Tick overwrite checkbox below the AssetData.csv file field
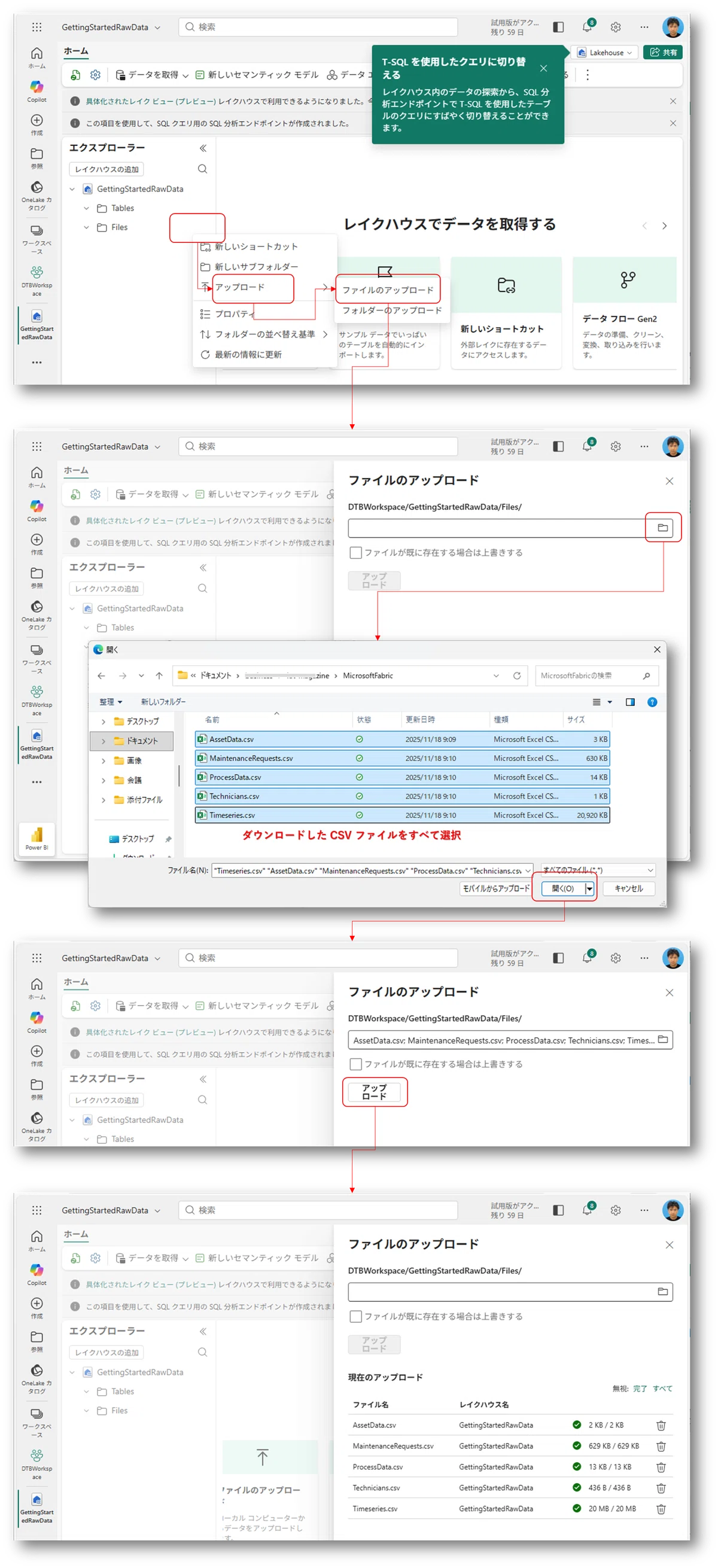This screenshot has height=1568, width=718. (x=355, y=1065)
